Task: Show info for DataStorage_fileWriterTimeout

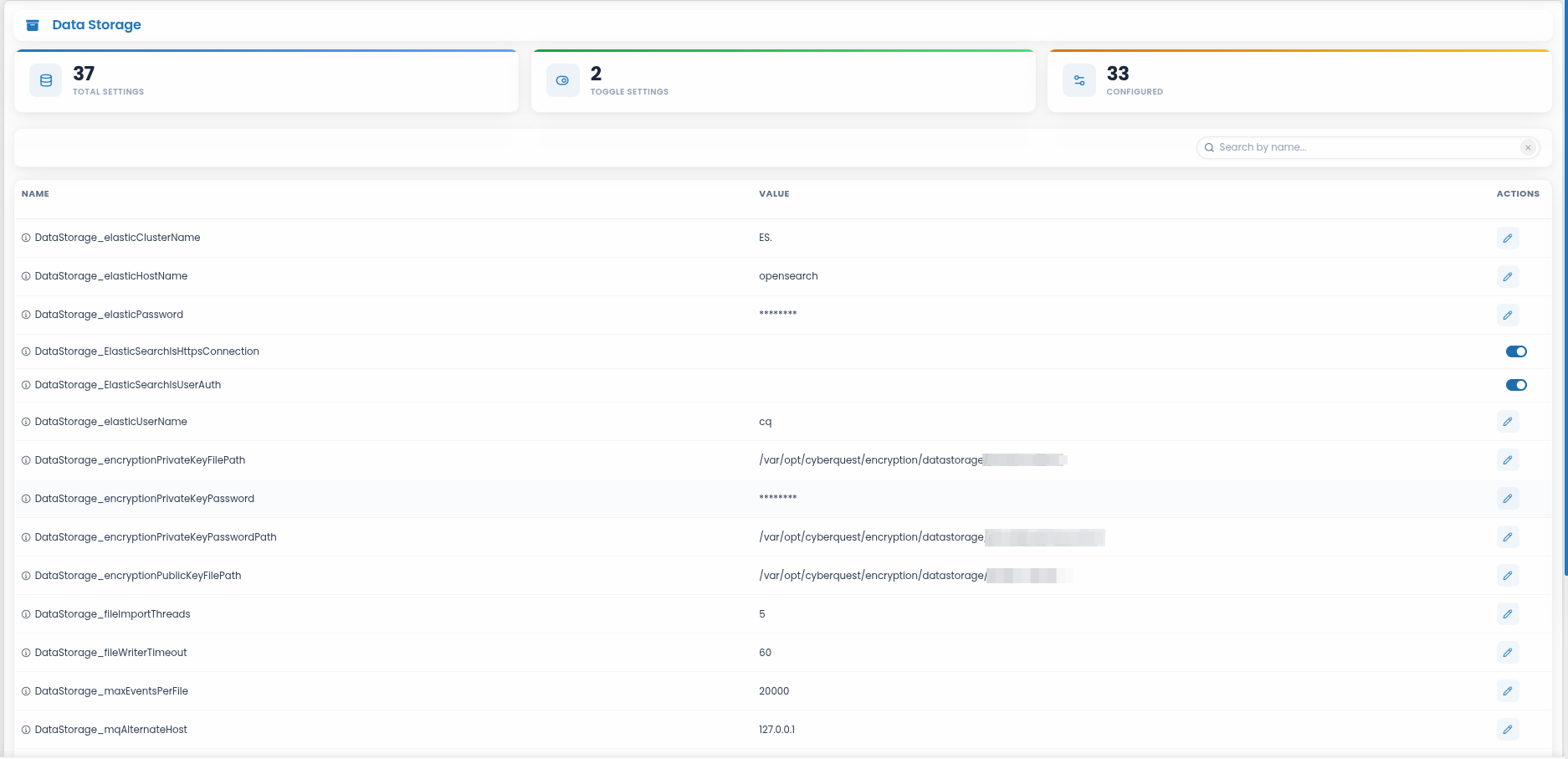Action: click(x=26, y=653)
